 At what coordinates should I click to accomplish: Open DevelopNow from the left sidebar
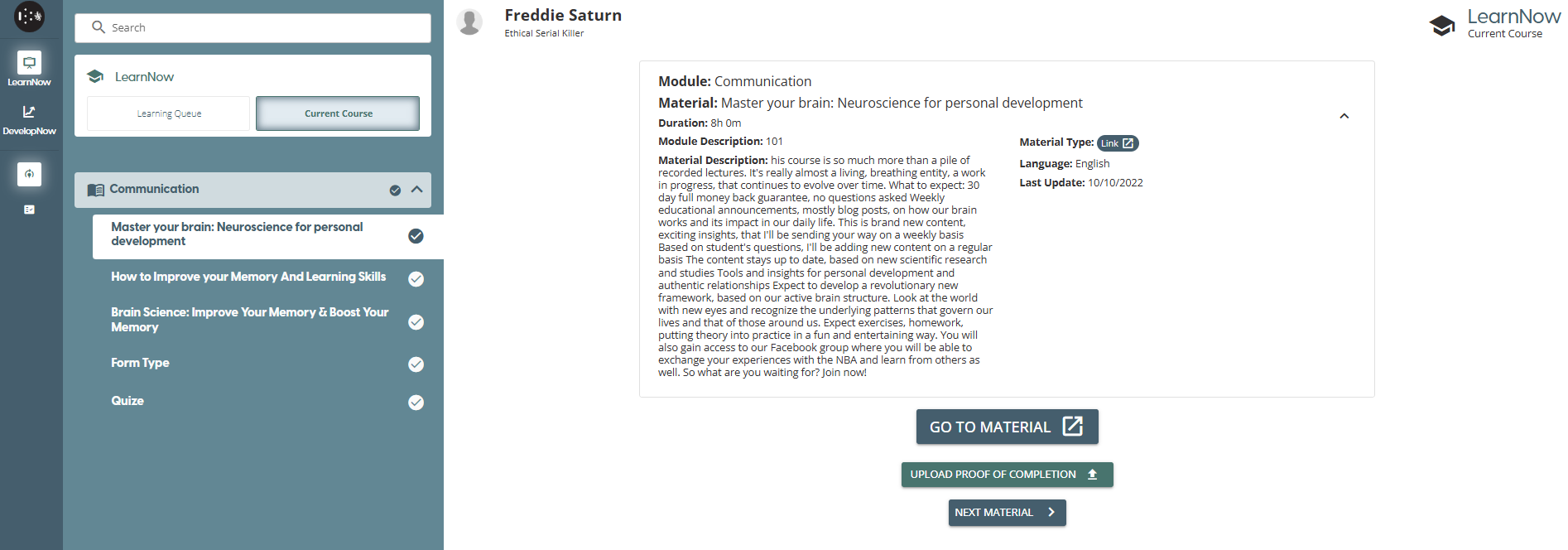(x=29, y=119)
